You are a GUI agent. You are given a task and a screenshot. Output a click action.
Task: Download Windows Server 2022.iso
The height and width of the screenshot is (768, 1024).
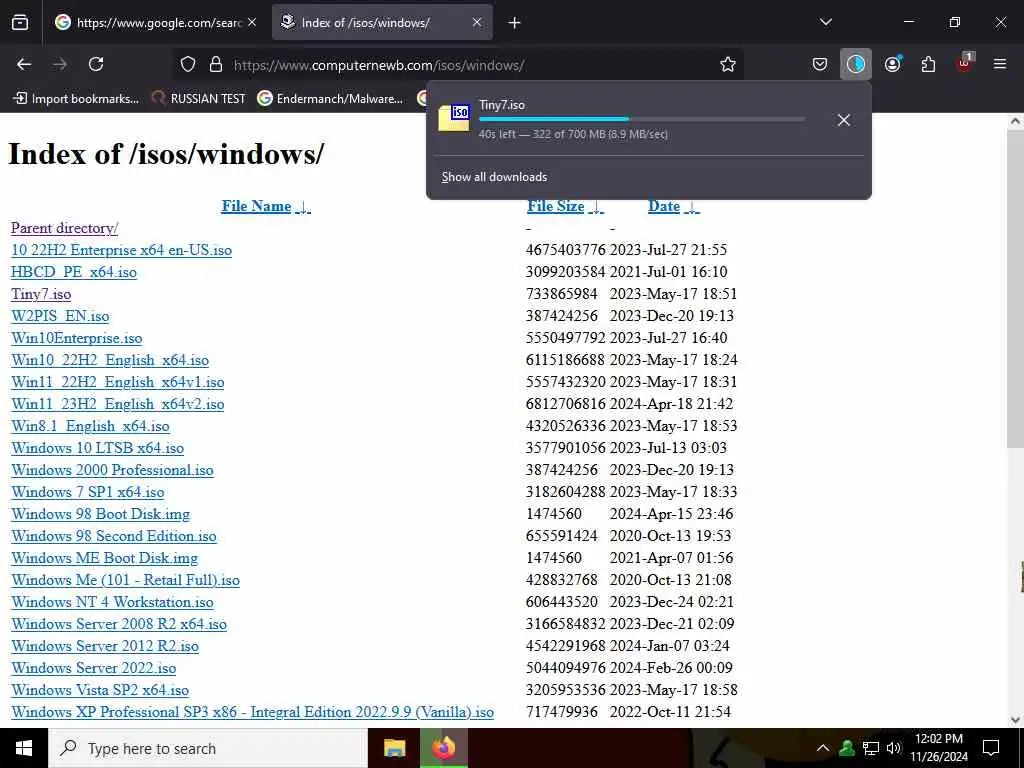pos(93,668)
